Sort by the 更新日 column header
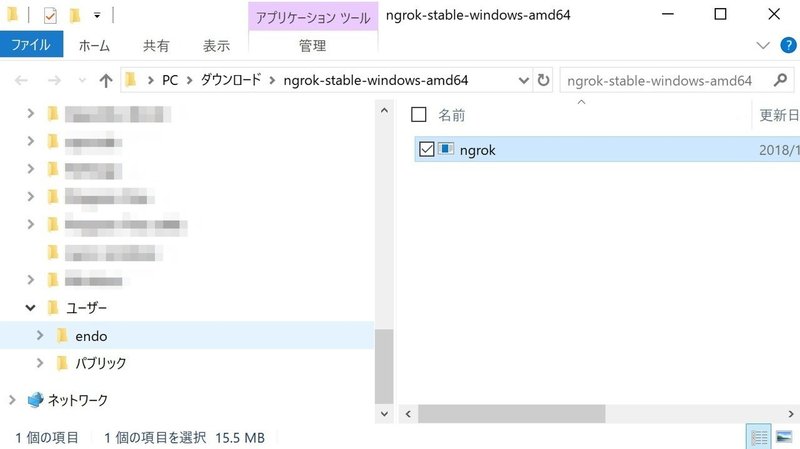800x449 pixels. coord(779,115)
